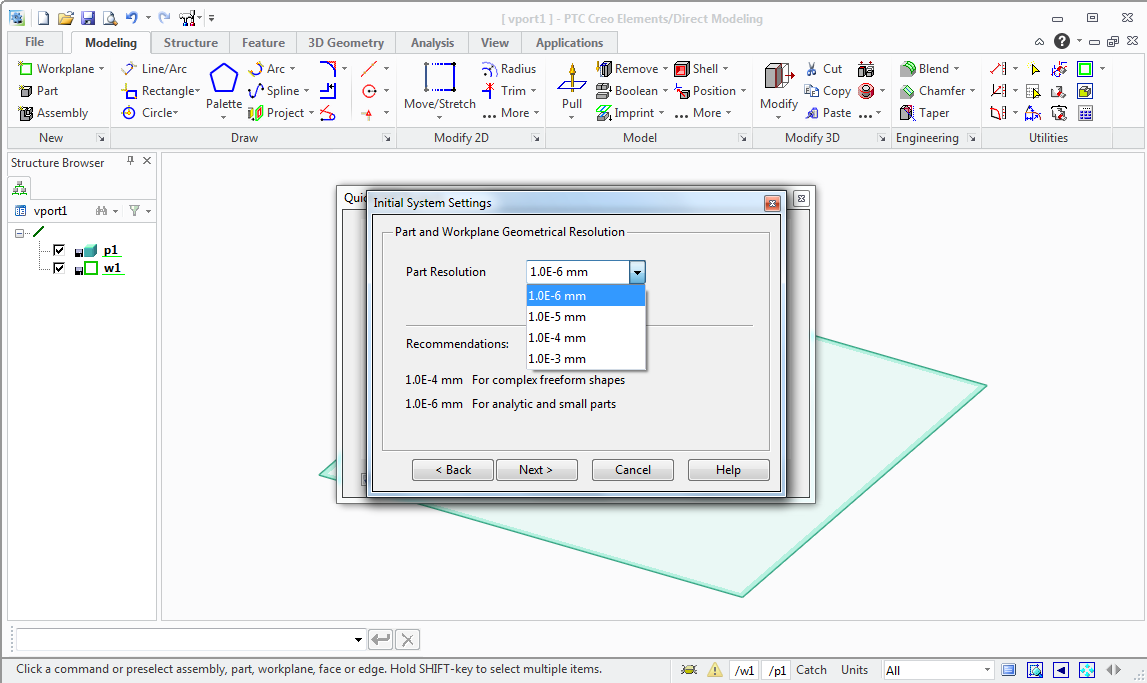Image resolution: width=1147 pixels, height=683 pixels.
Task: Choose 1.0E-3 mm from the resolution list
Action: click(586, 359)
